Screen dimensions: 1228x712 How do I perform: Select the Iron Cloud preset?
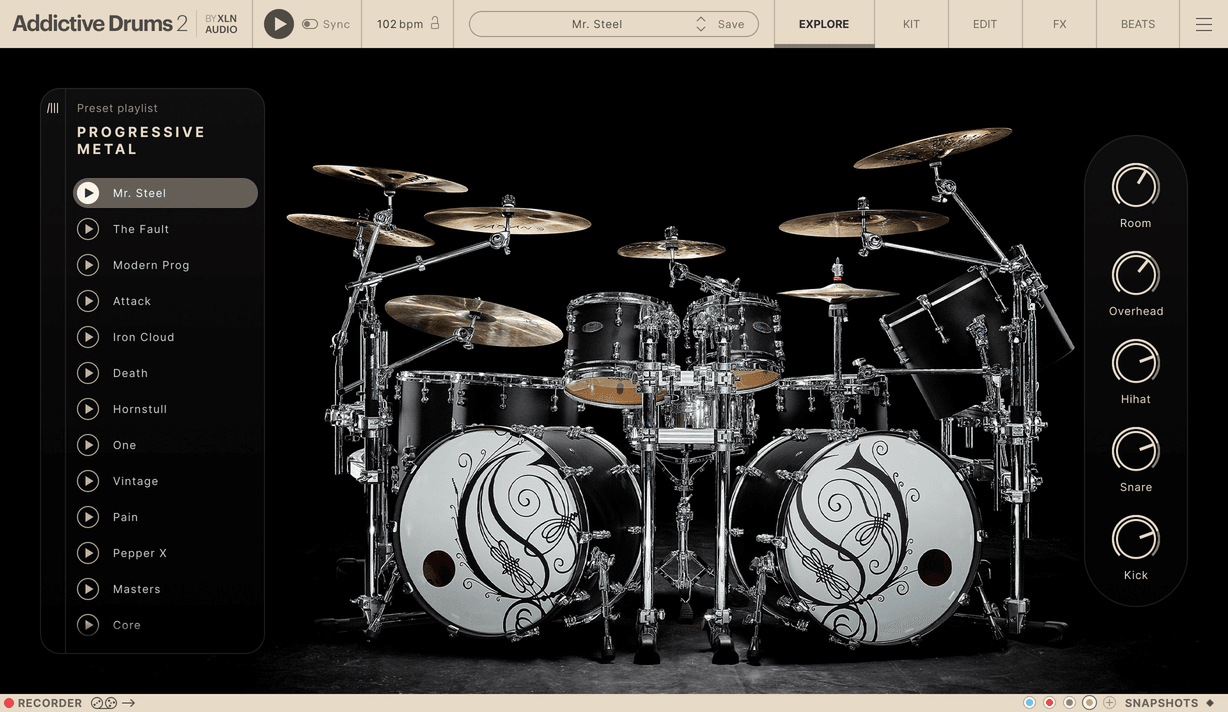(144, 337)
